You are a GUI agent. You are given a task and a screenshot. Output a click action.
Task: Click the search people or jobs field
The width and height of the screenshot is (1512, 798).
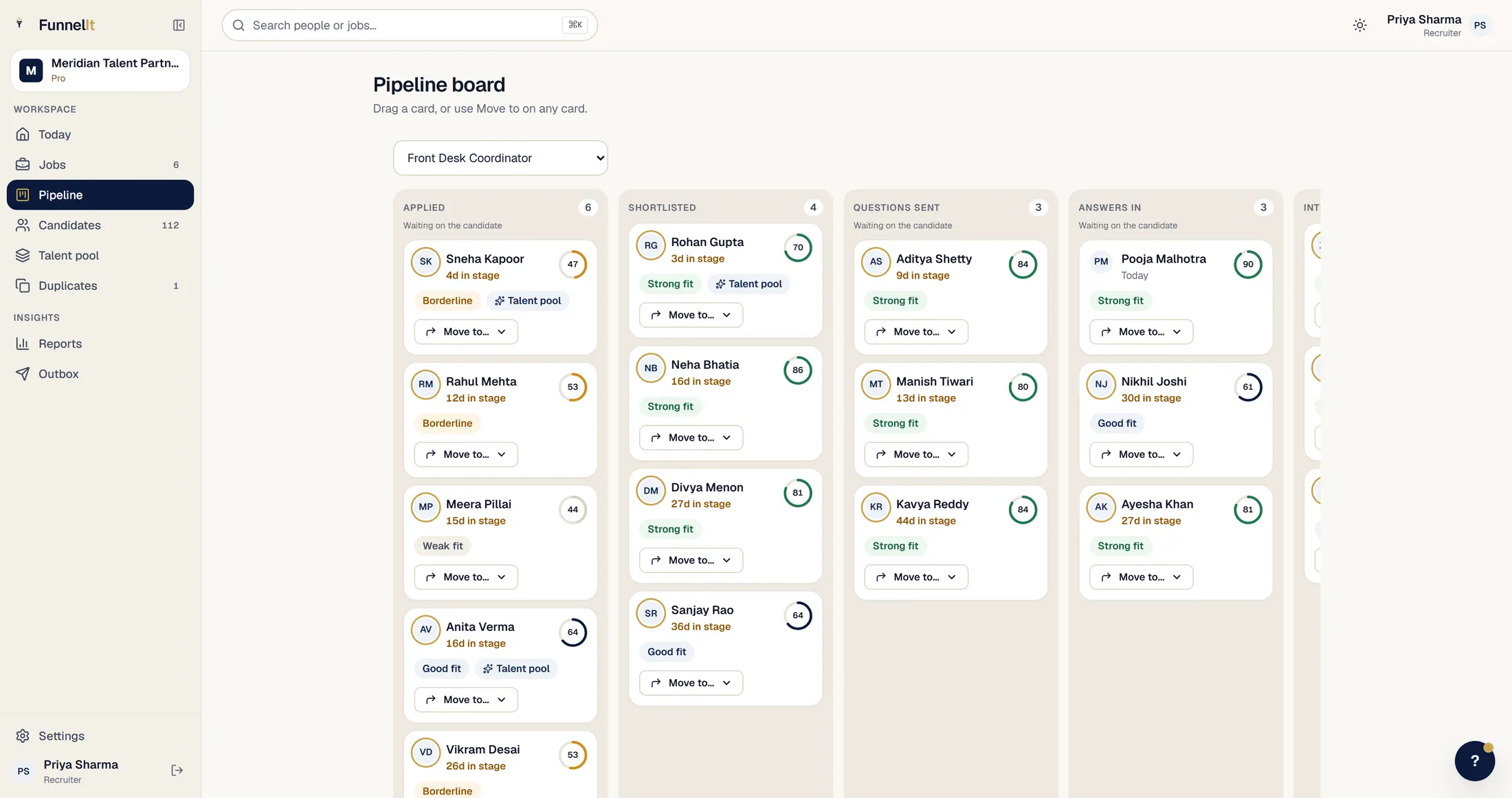pyautogui.click(x=410, y=25)
